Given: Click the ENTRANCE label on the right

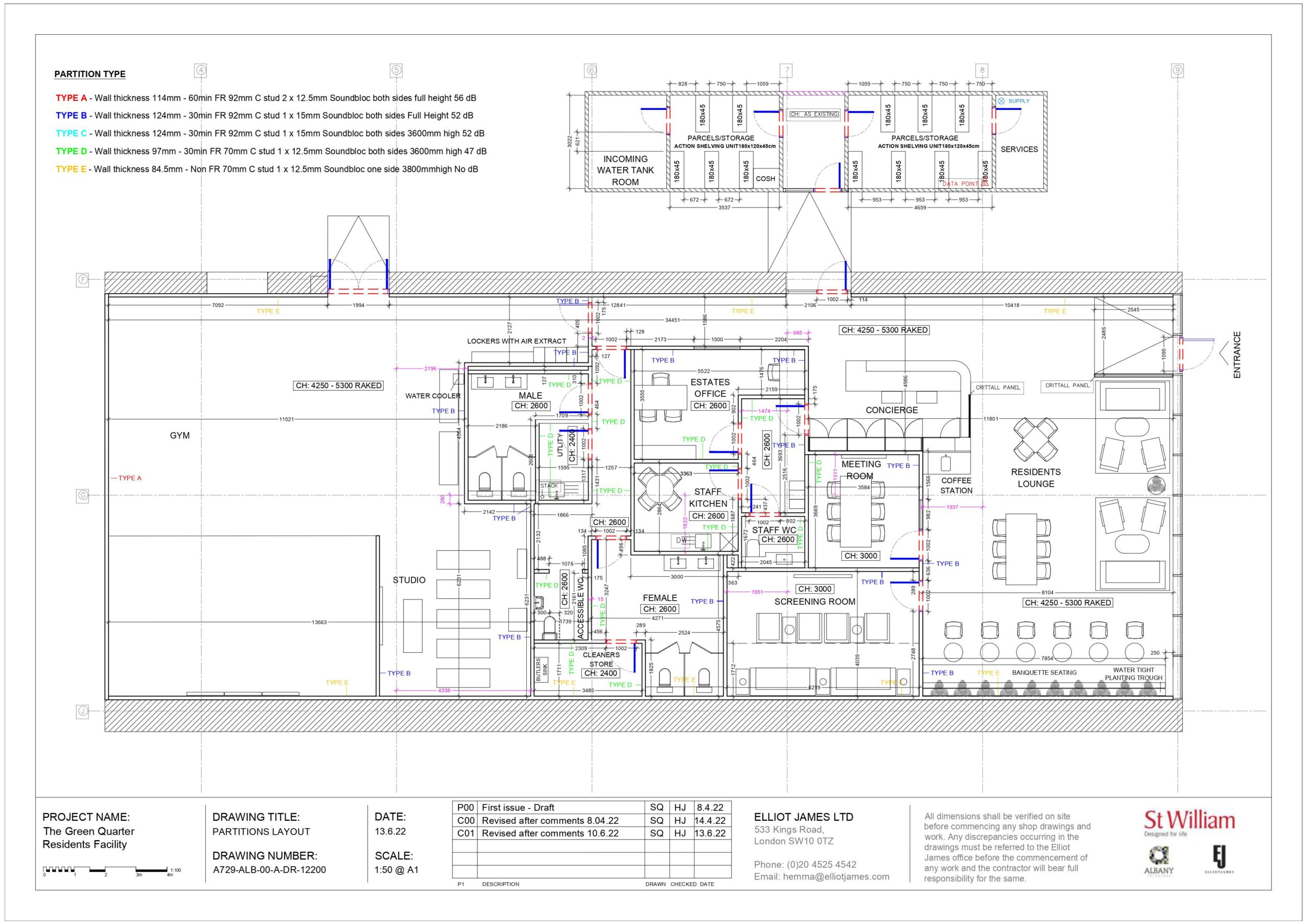Looking at the screenshot, I should [1236, 355].
